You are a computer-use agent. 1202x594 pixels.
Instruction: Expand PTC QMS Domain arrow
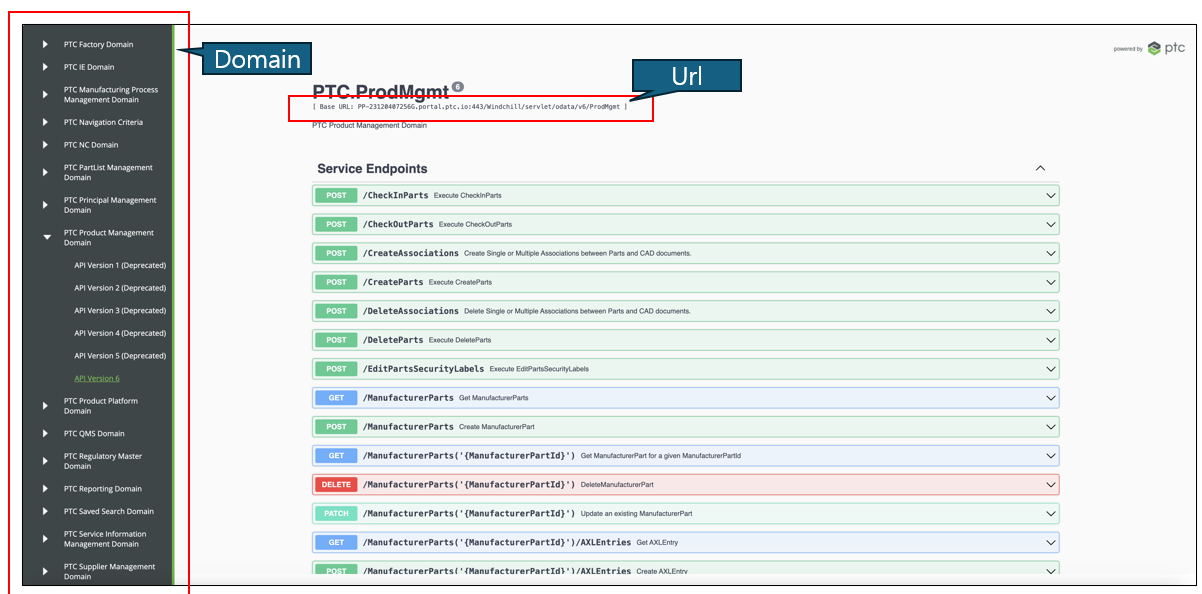[x=45, y=434]
